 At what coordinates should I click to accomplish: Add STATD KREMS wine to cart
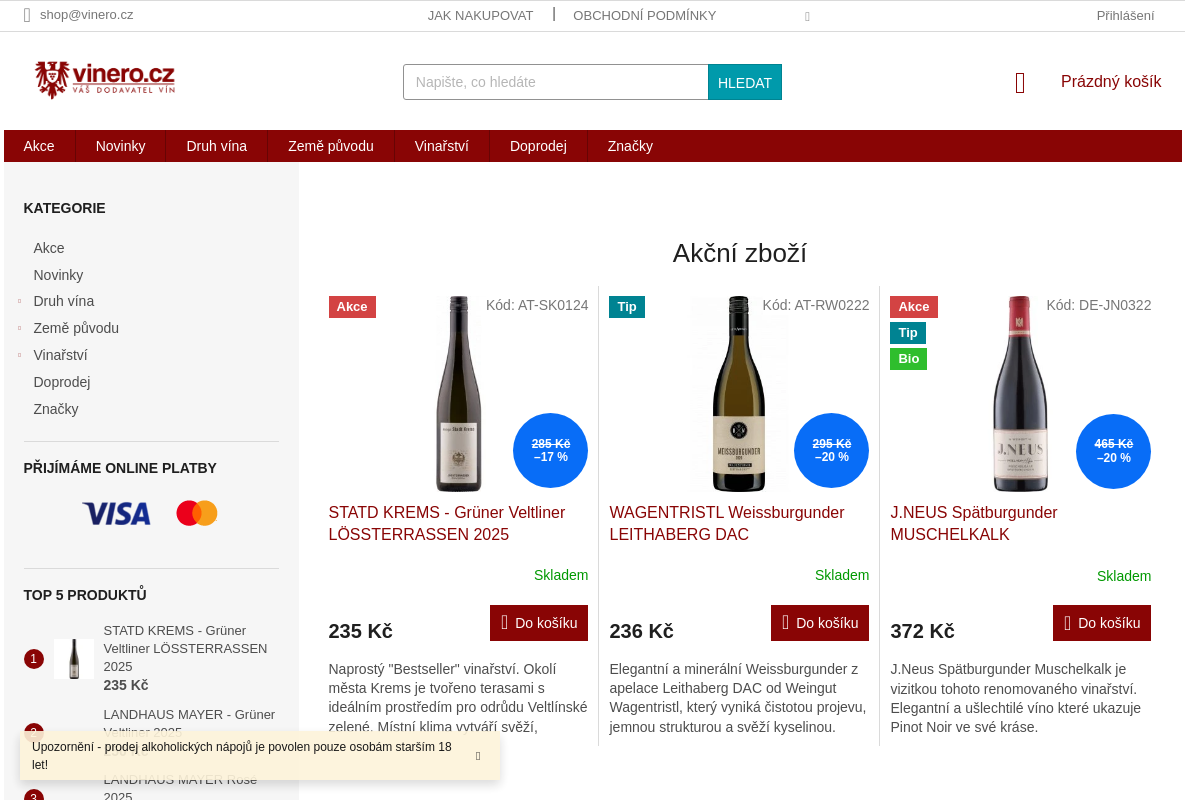pos(539,623)
